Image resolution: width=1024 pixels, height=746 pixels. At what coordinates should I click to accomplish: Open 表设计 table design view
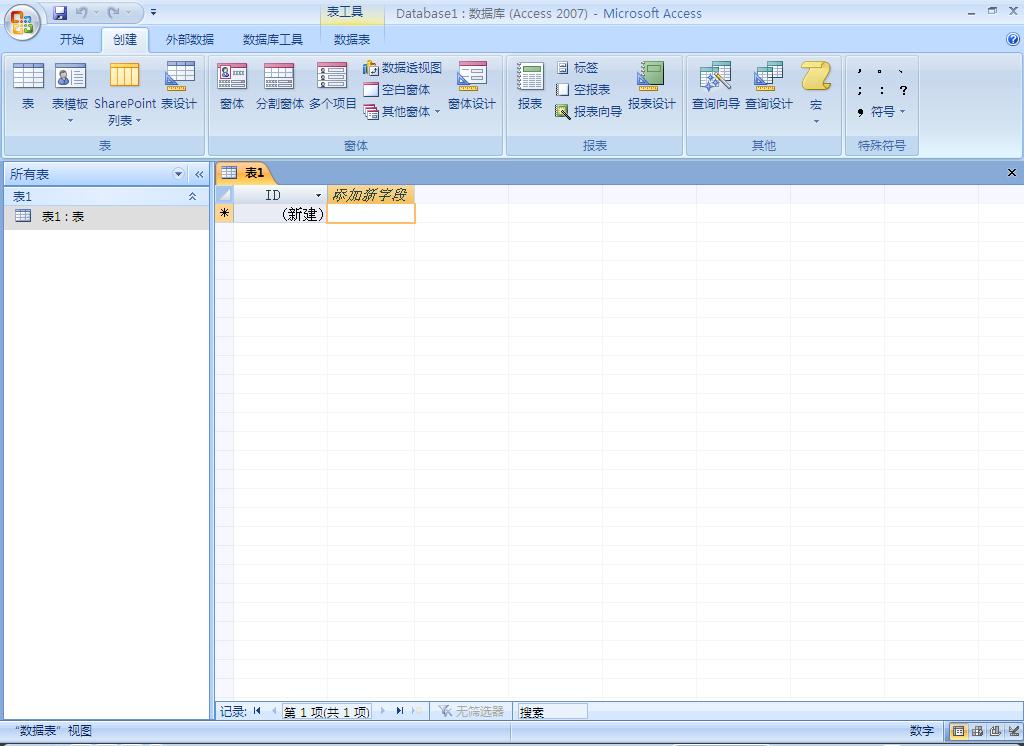pyautogui.click(x=179, y=86)
